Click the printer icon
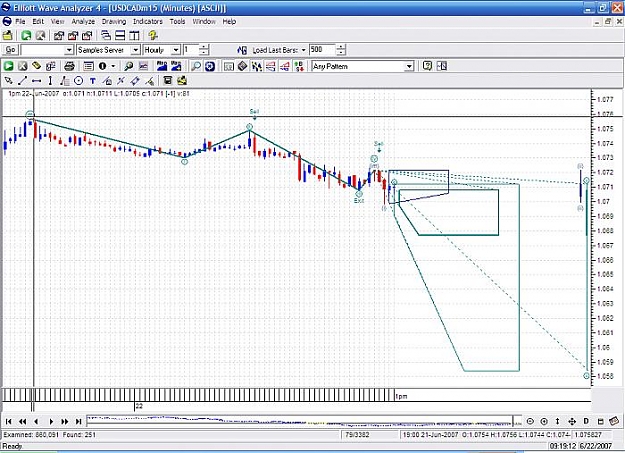The height and width of the screenshot is (453, 625). [69, 66]
